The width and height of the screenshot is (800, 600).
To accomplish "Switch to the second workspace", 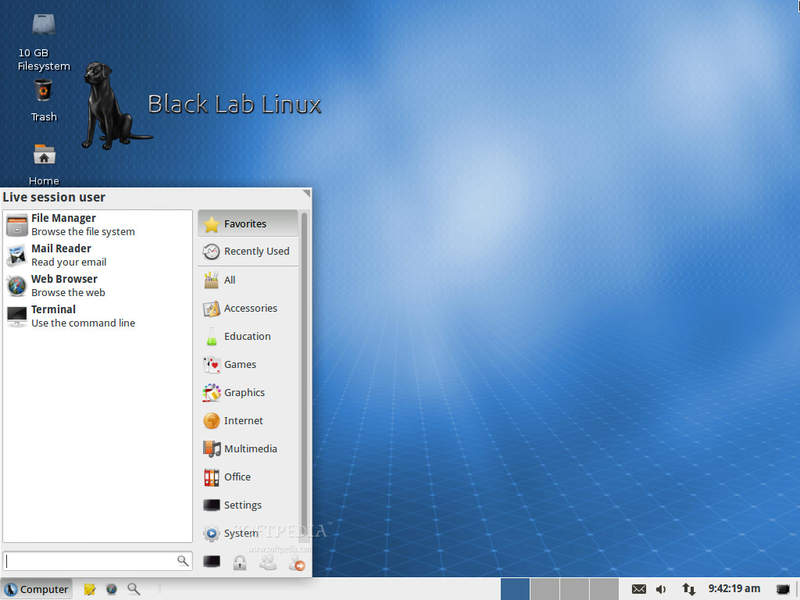I will click(545, 589).
